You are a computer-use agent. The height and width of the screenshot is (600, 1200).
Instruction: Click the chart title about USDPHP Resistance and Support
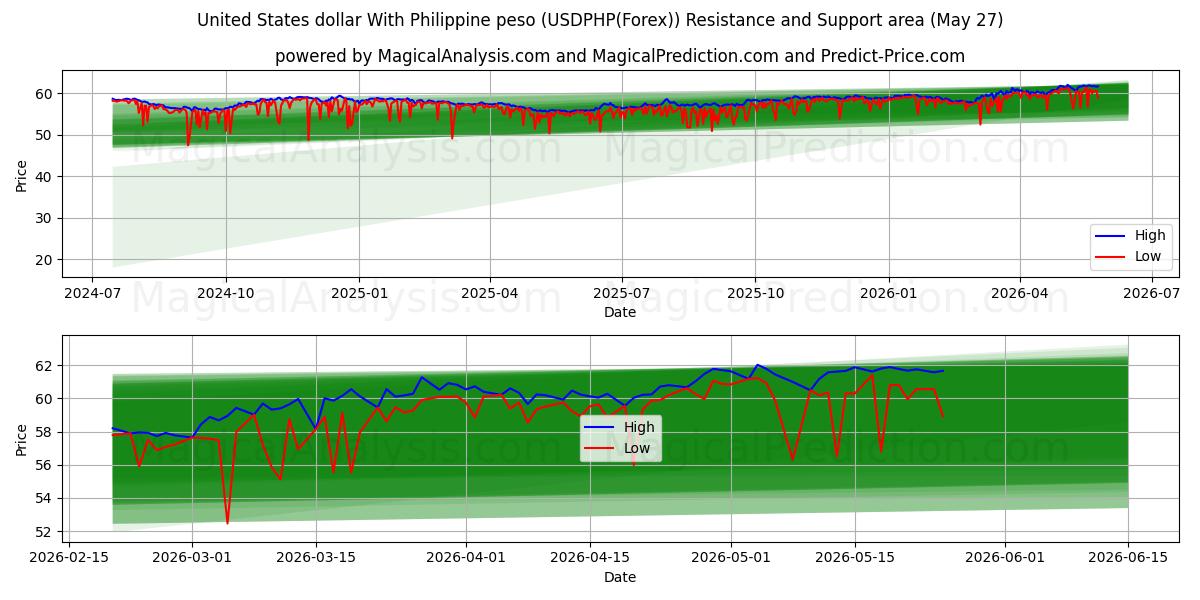click(x=600, y=20)
